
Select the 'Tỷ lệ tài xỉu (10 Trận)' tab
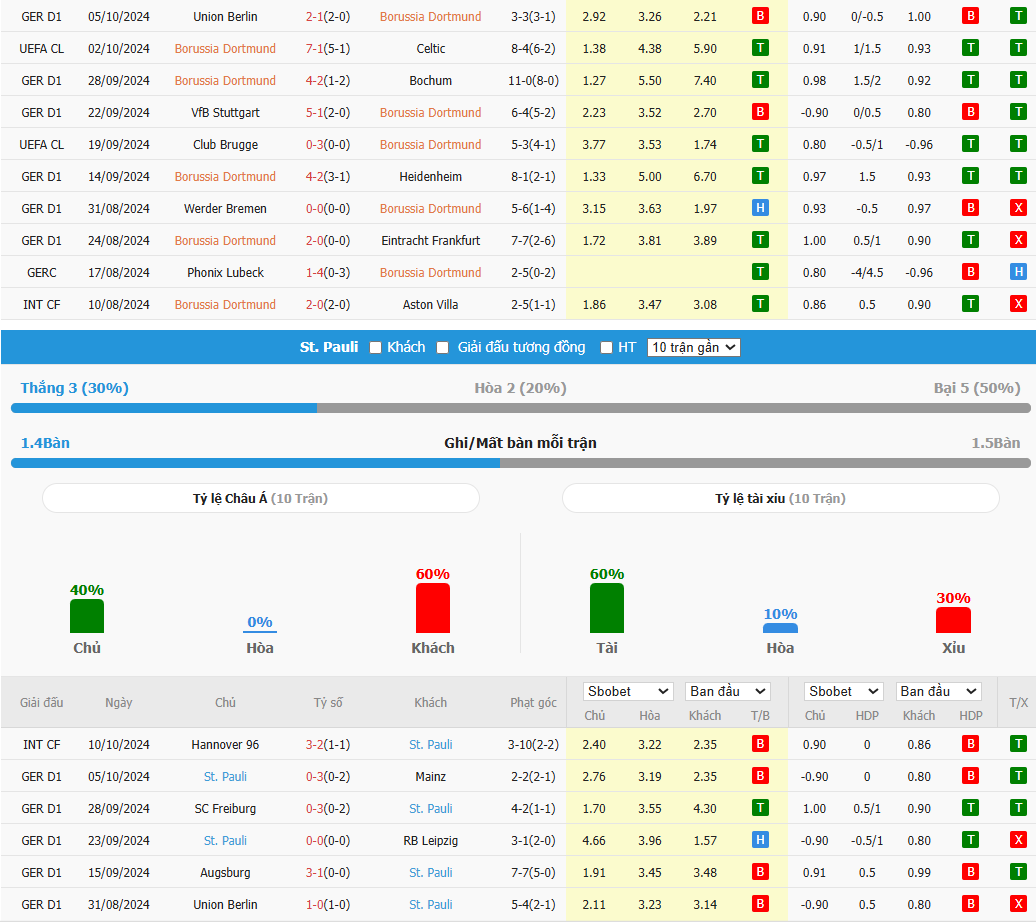pos(780,498)
